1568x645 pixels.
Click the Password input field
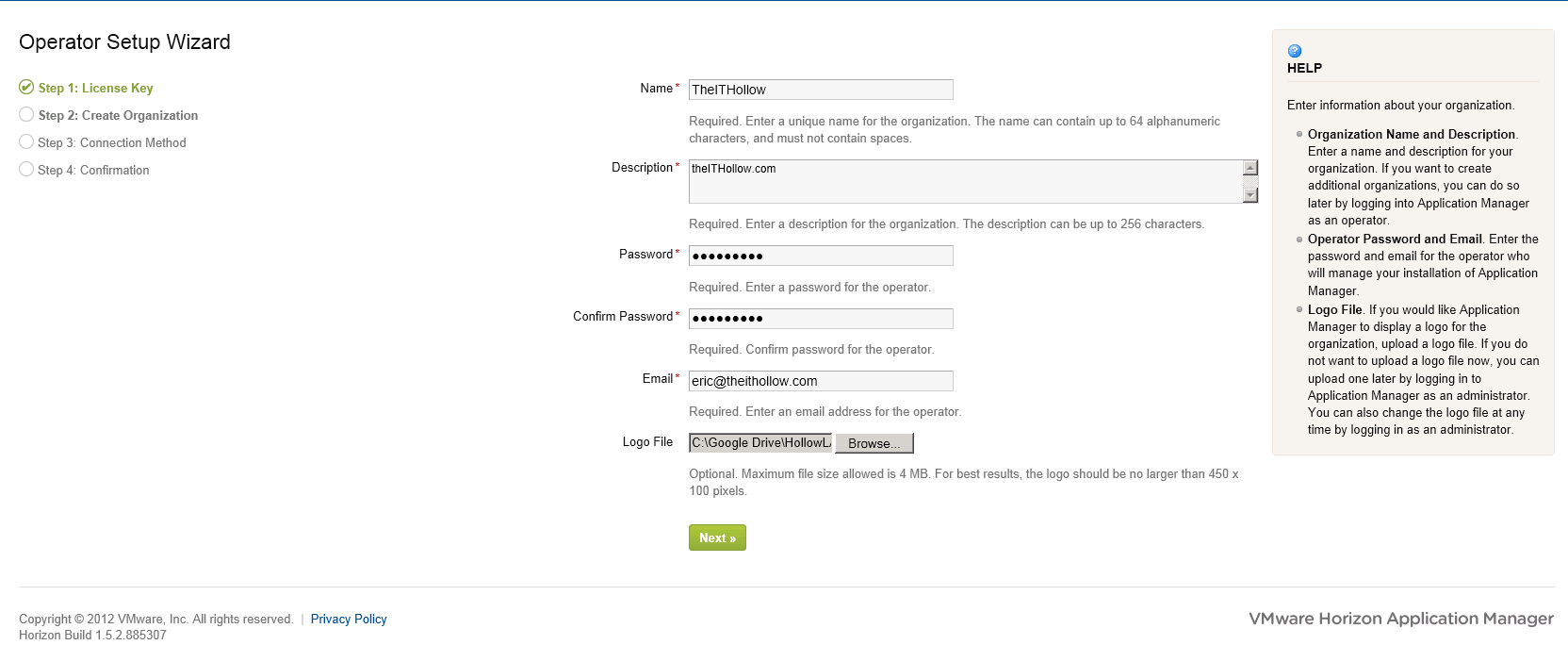click(x=820, y=256)
